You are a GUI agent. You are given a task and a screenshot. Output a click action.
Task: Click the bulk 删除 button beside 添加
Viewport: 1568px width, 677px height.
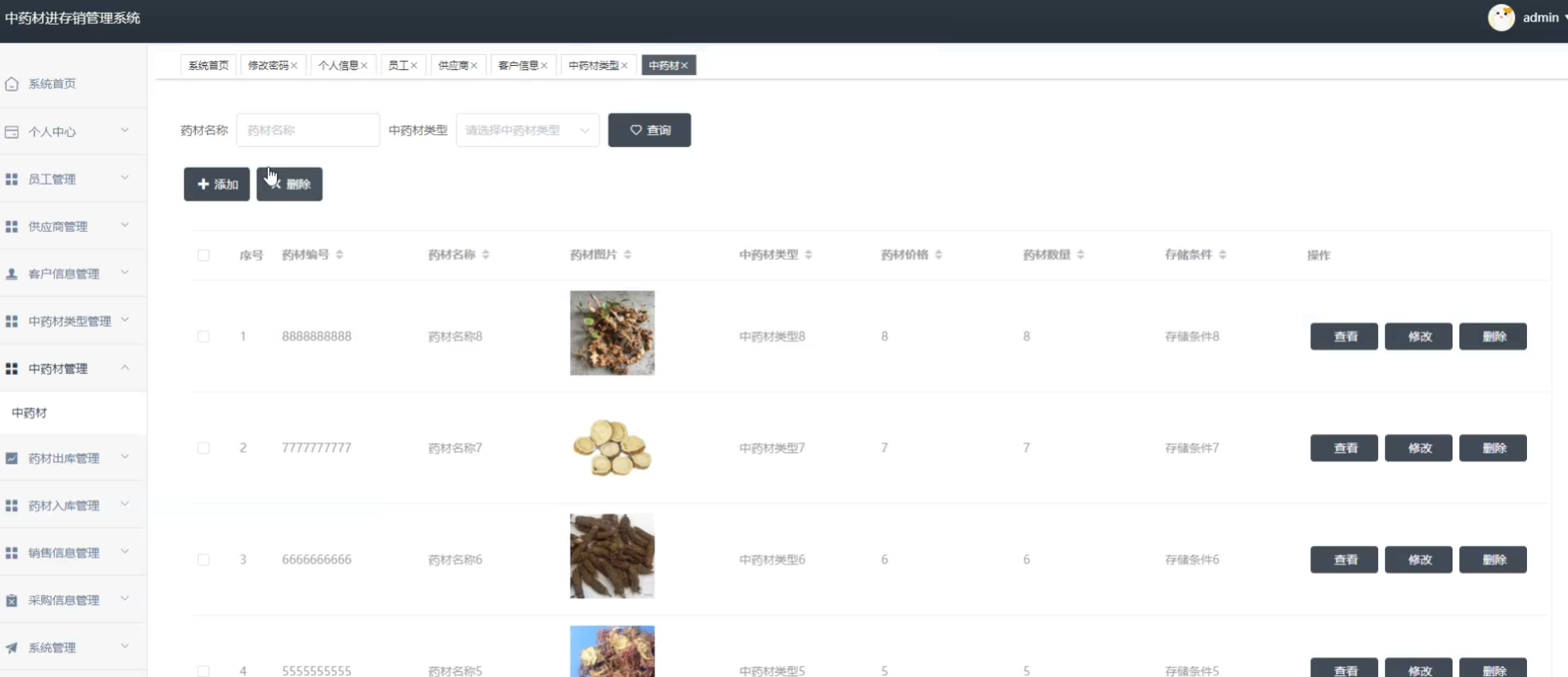[x=289, y=184]
